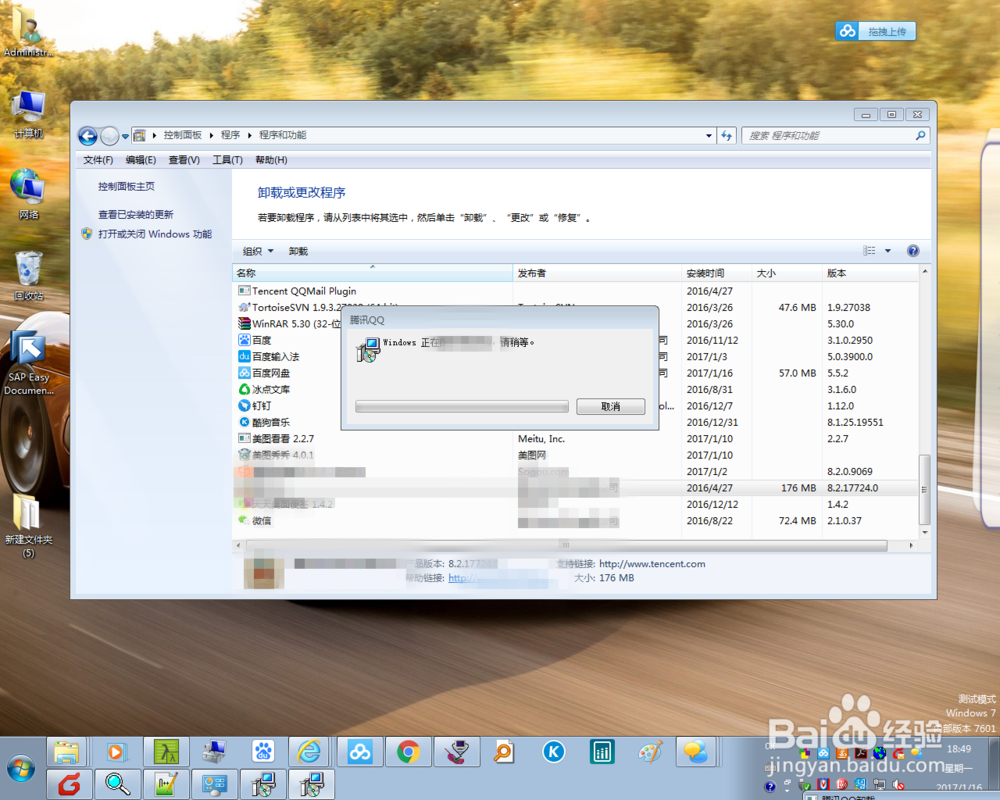Open Kugou music K icon in taskbar
This screenshot has height=800, width=1000.
[554, 753]
